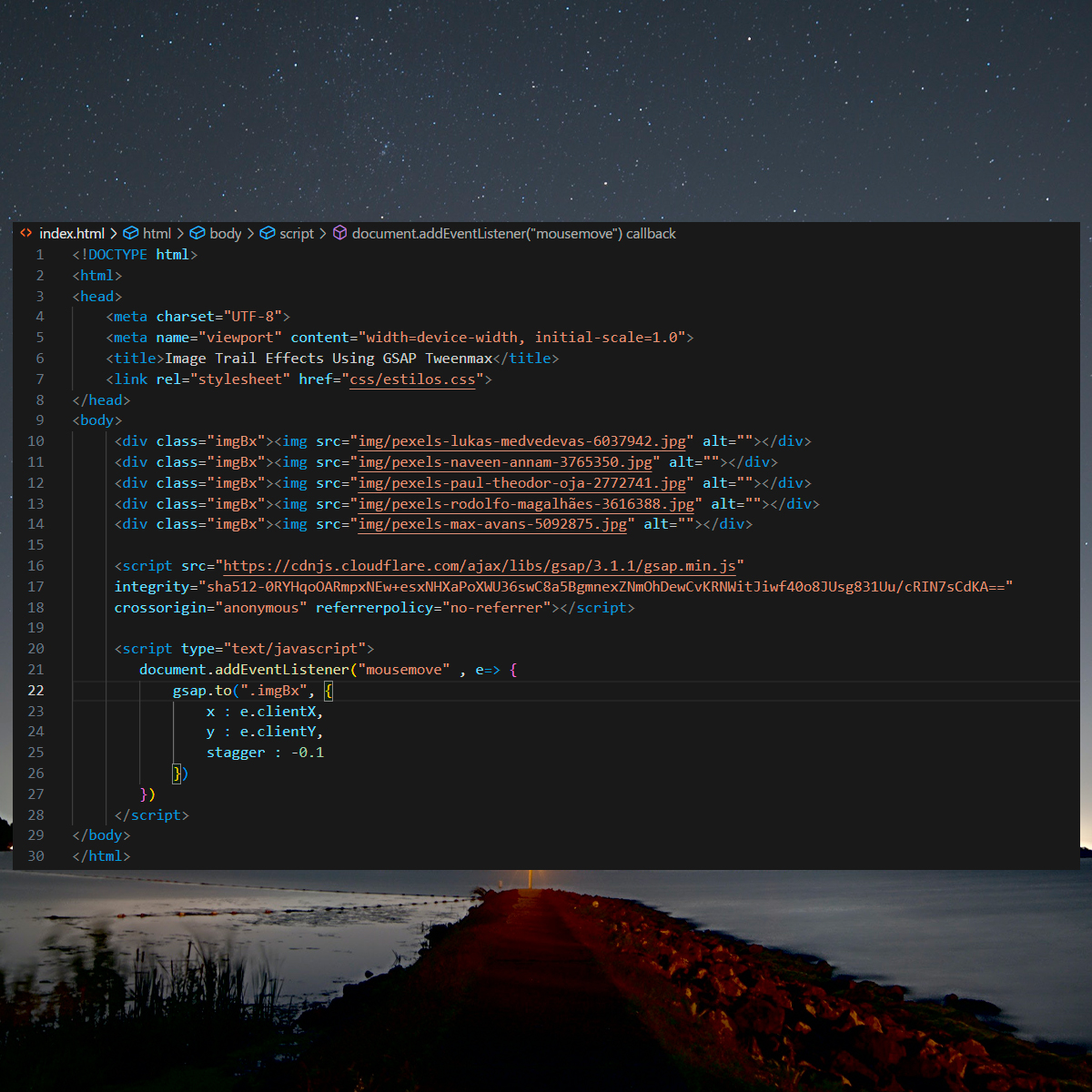Click line number 1 in the gutter

[39, 255]
